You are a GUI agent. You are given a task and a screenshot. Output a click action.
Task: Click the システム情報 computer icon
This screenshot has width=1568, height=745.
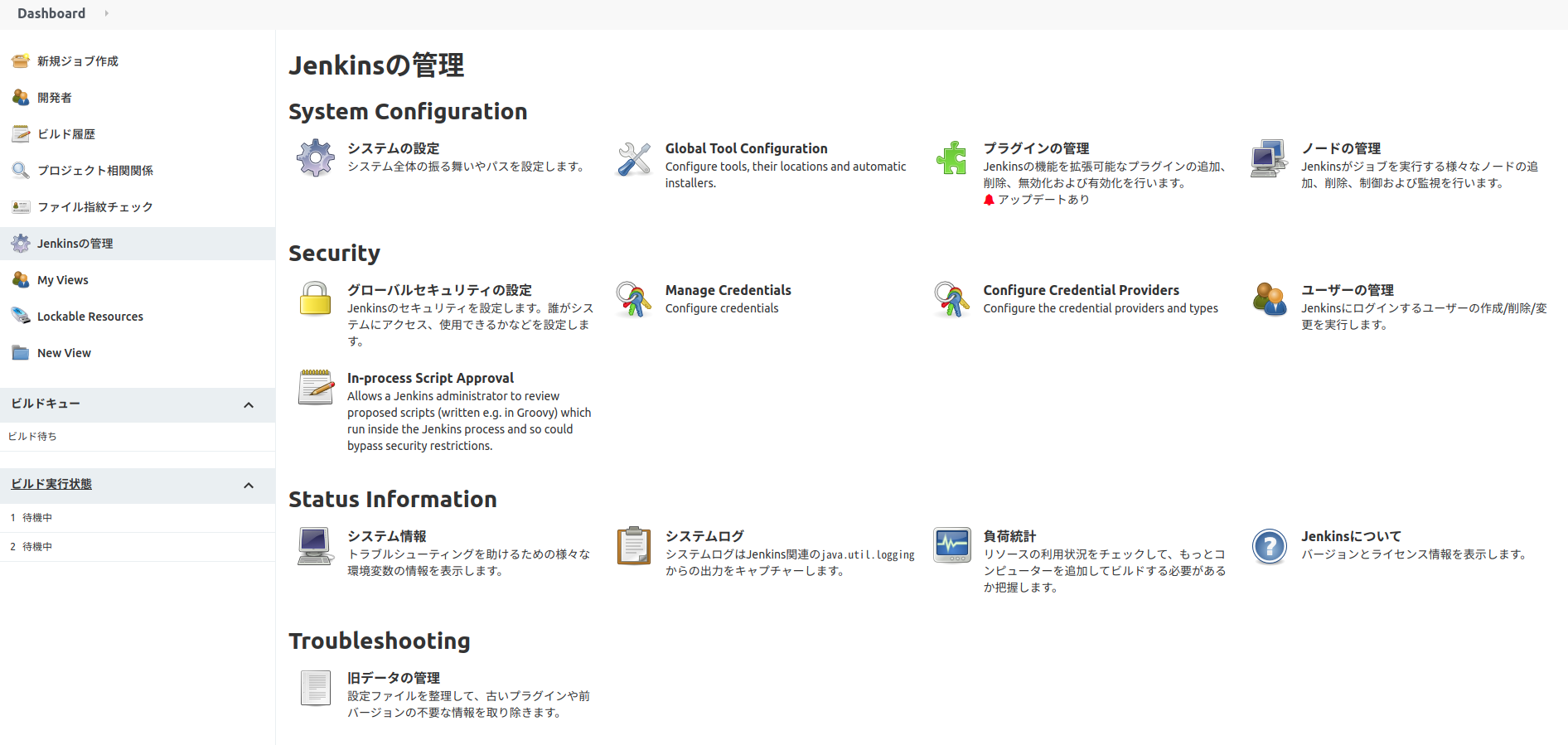coord(316,546)
